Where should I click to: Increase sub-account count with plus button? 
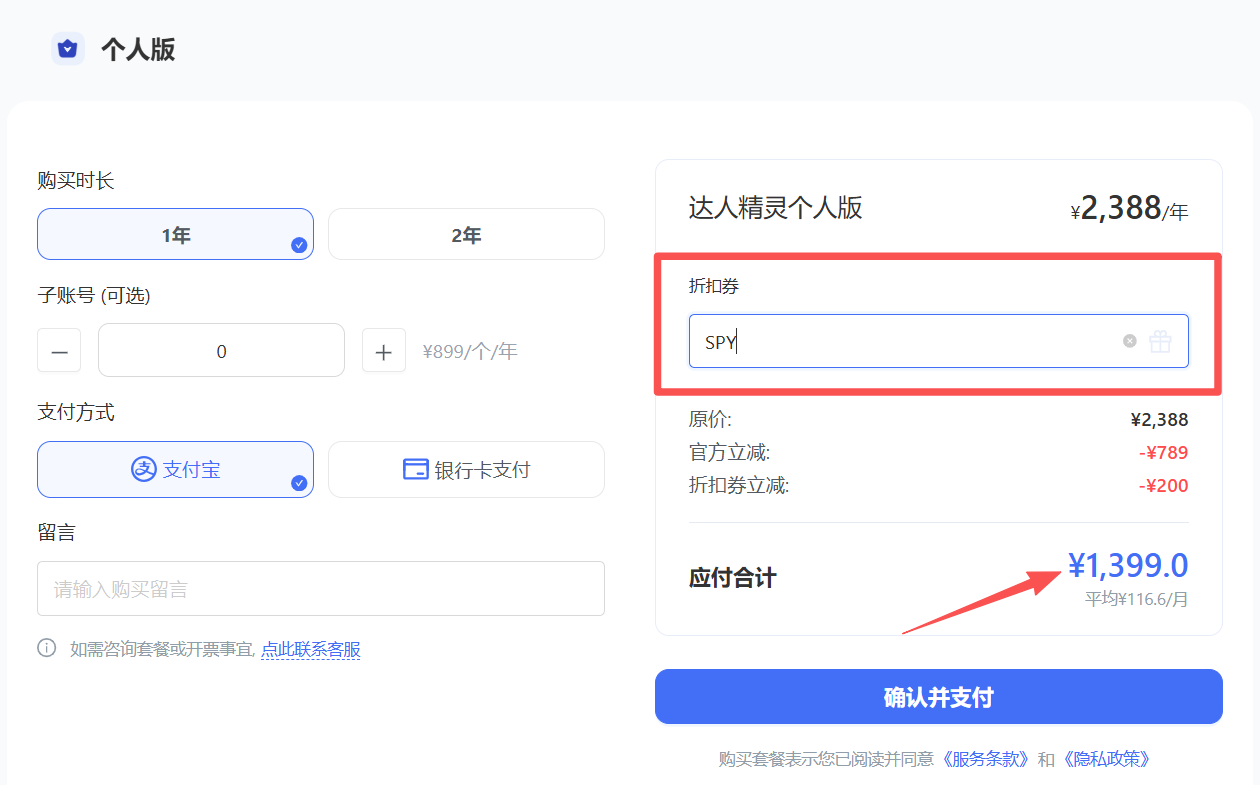point(384,351)
